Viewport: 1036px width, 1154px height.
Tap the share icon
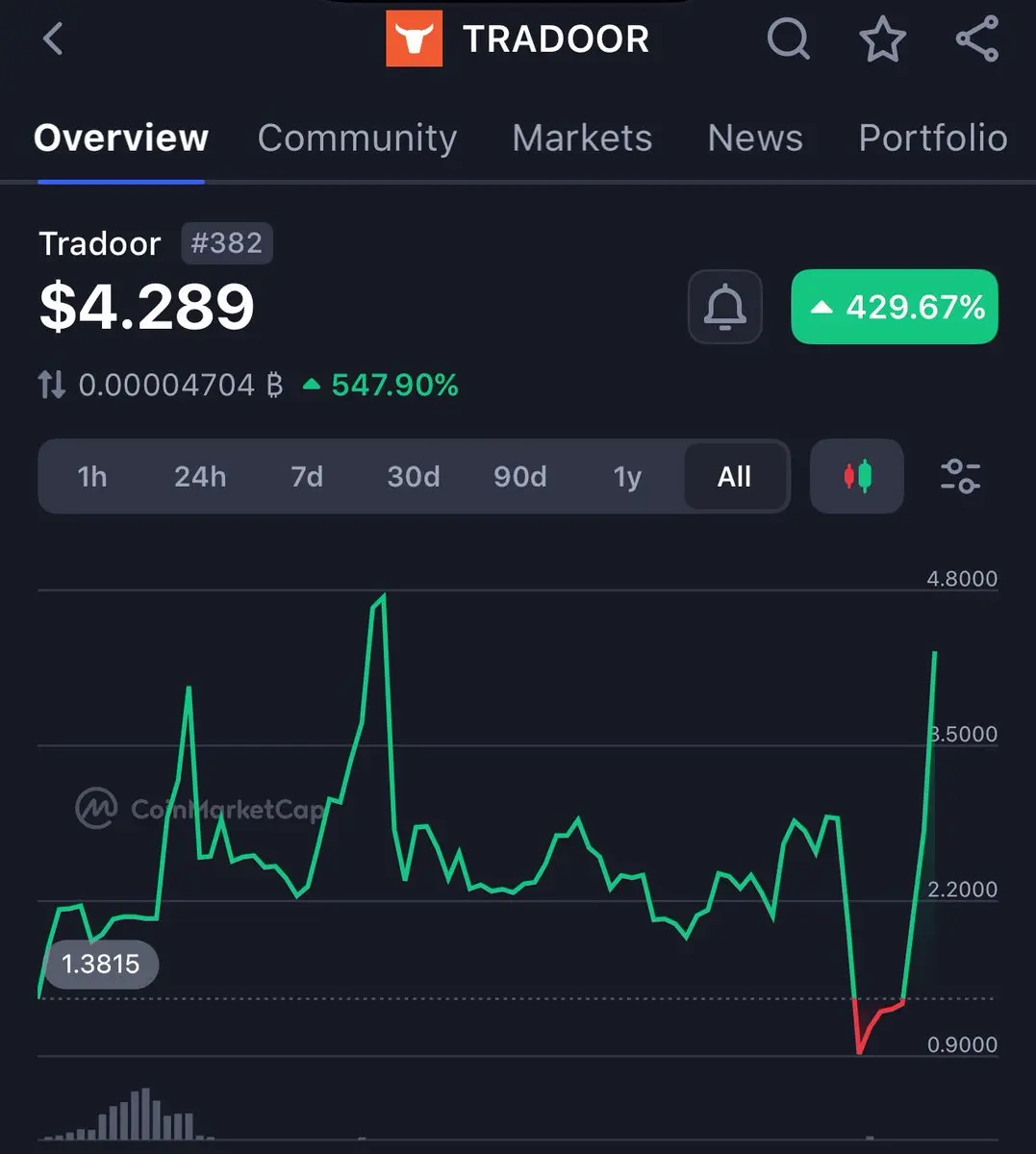(x=976, y=39)
